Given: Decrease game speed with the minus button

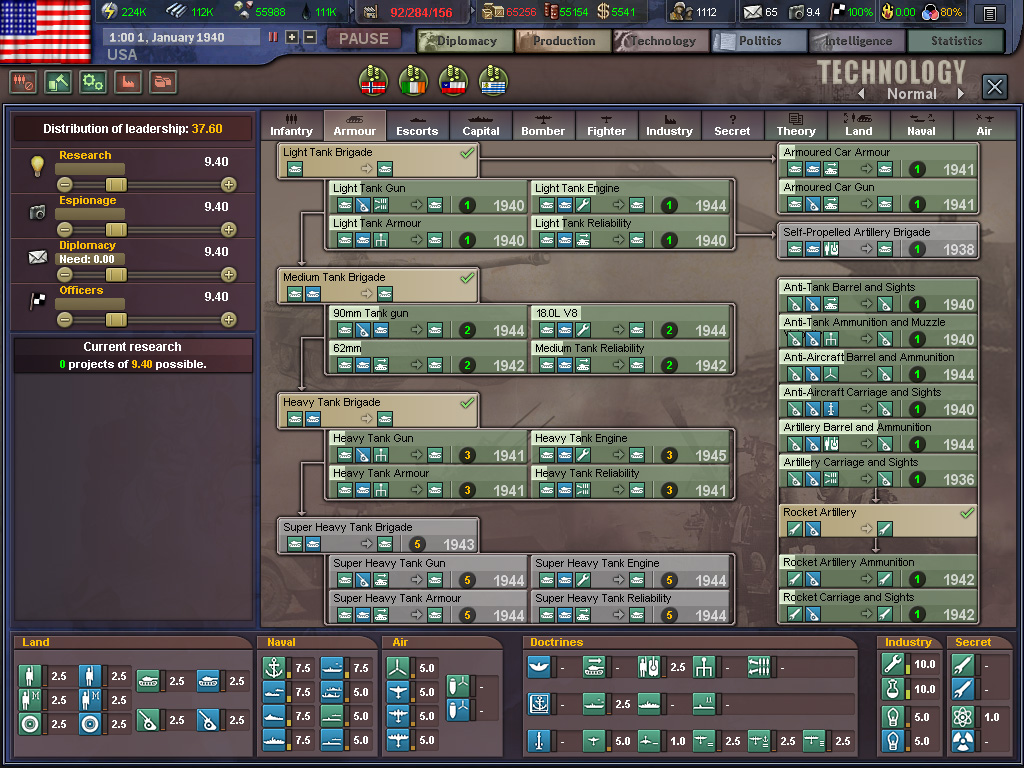Looking at the screenshot, I should click(309, 37).
